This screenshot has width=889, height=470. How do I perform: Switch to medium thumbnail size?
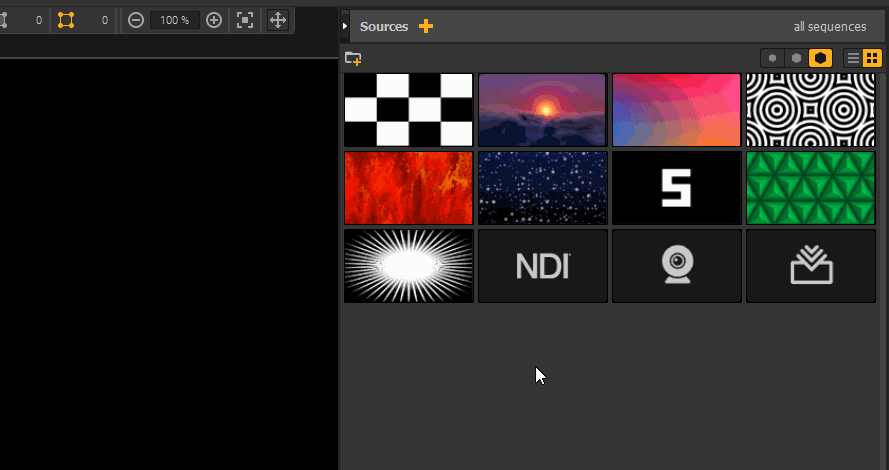coord(796,58)
